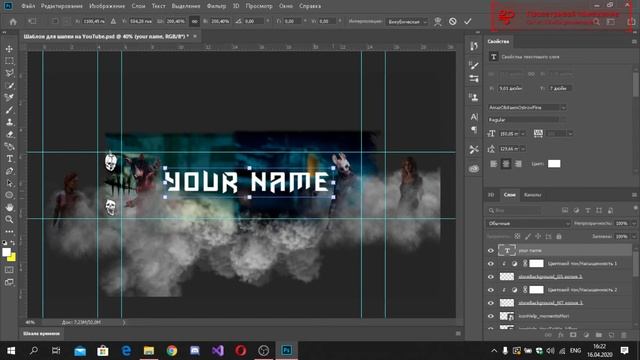Open the extra tools ellipsis in toolbar
640x360 pixels.
click(x=9, y=231)
